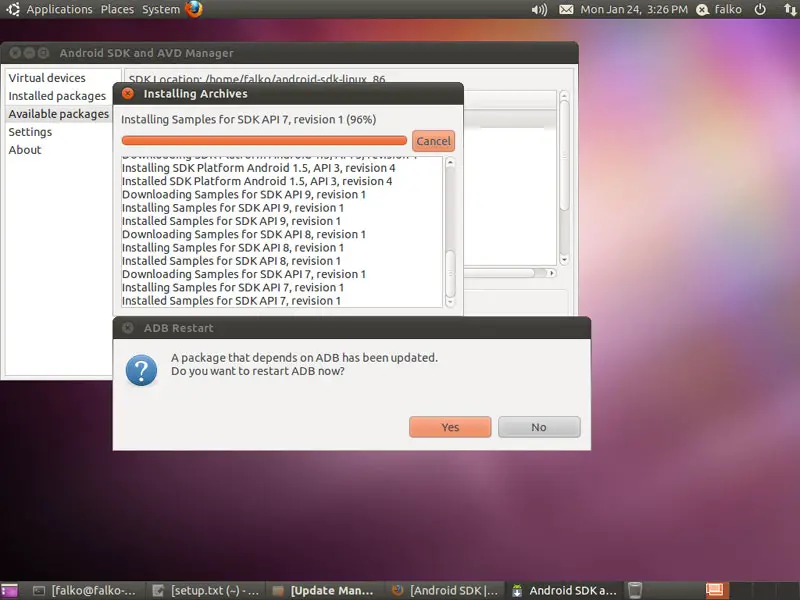
Task: Cancel the archive installation
Action: (x=433, y=141)
